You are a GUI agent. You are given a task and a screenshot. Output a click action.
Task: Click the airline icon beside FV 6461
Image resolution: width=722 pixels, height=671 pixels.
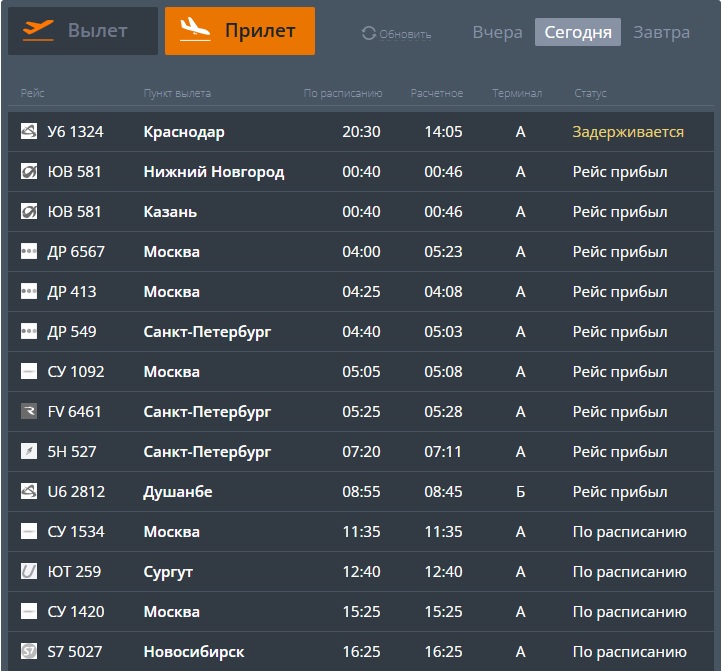coord(29,412)
